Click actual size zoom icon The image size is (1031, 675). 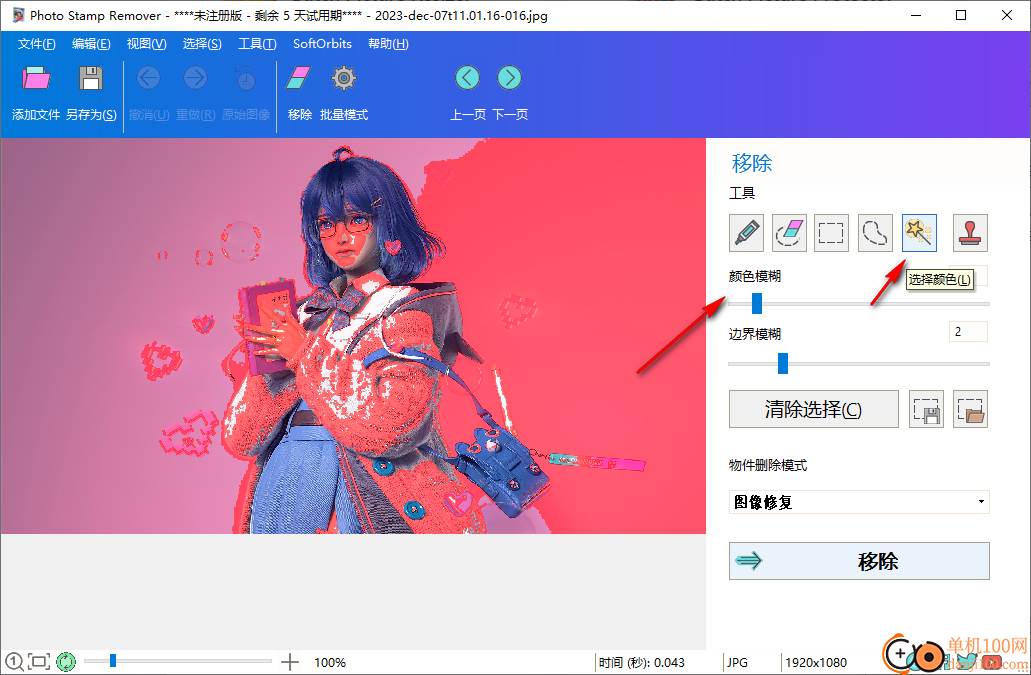coord(14,661)
